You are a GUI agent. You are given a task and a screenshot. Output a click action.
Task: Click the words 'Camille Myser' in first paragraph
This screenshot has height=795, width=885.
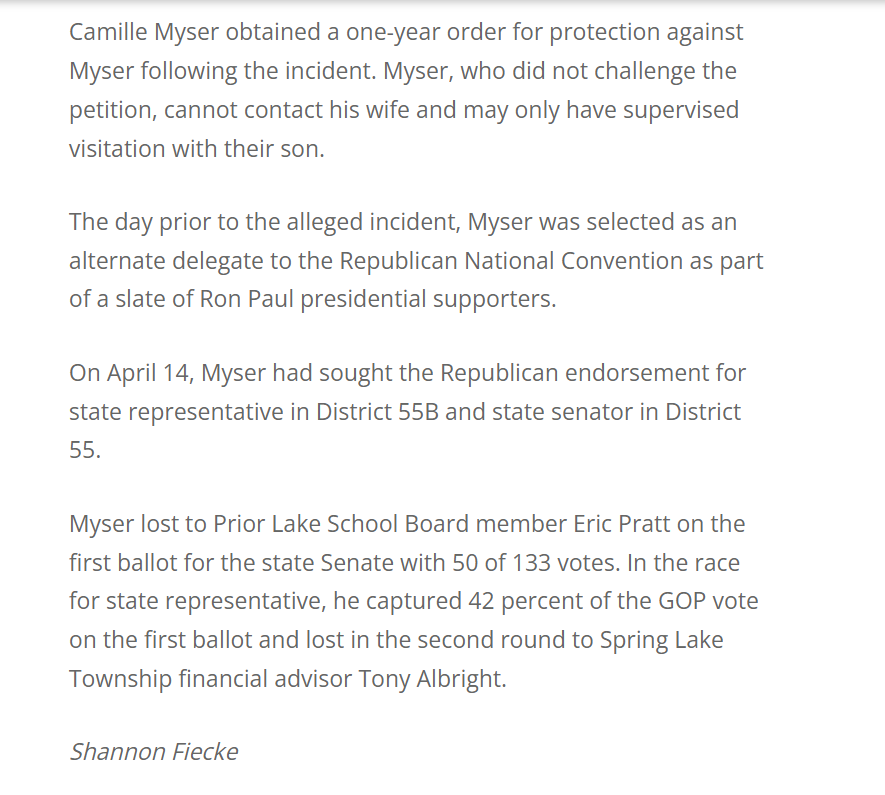pyautogui.click(x=144, y=32)
